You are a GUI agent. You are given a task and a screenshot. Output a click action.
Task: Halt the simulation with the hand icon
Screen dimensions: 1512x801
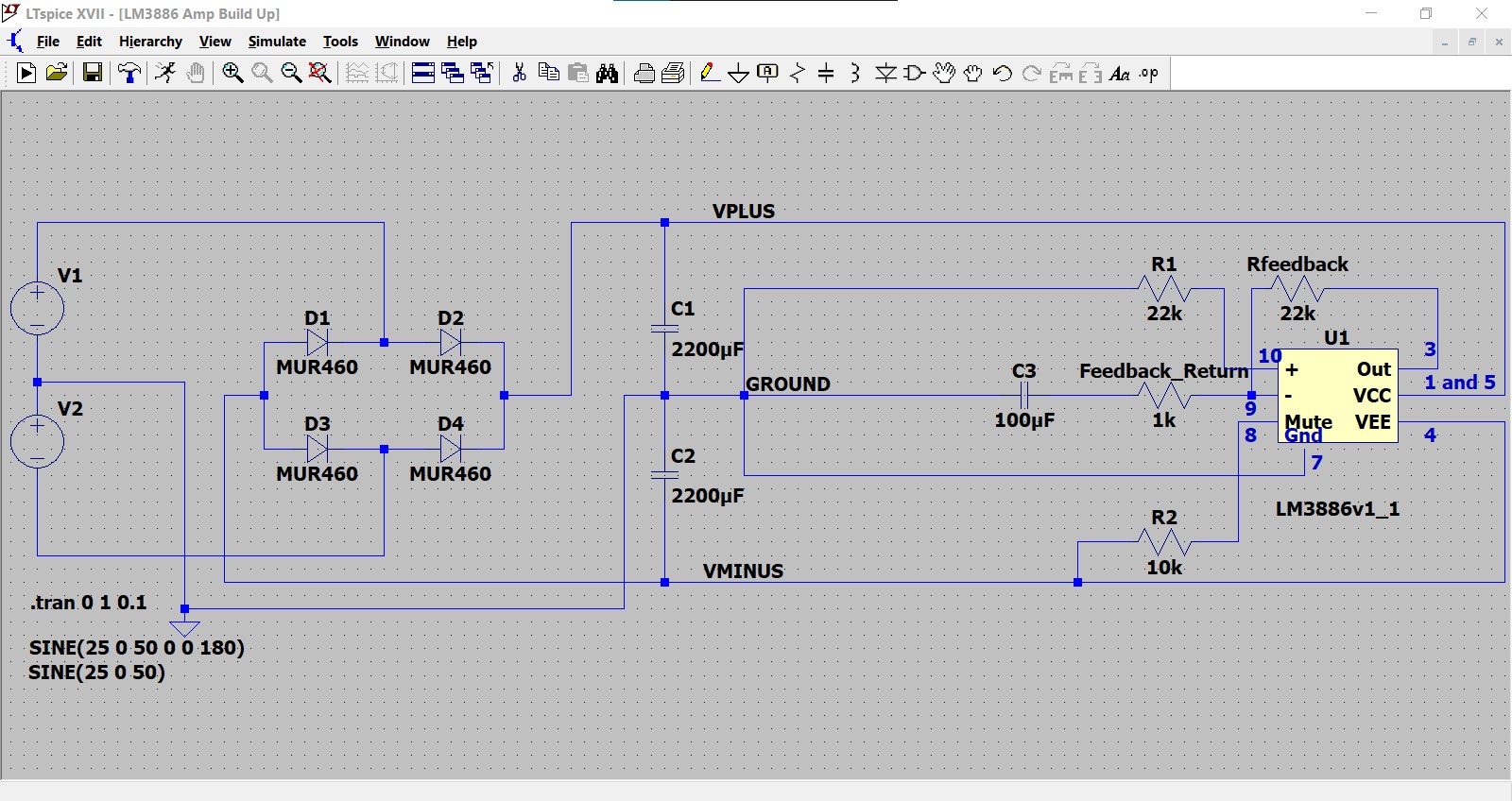coord(196,73)
